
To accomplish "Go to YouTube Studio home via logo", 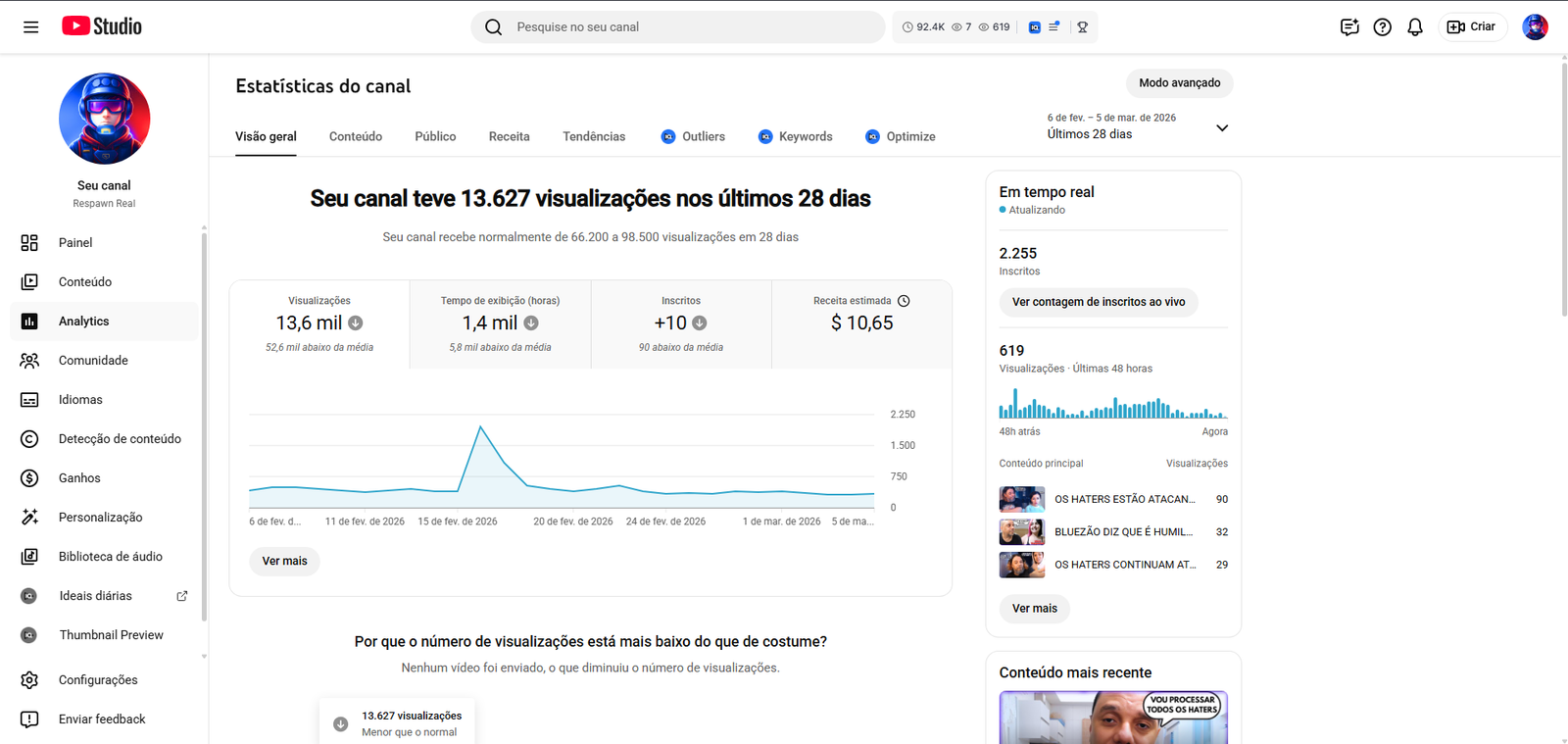I will (102, 26).
